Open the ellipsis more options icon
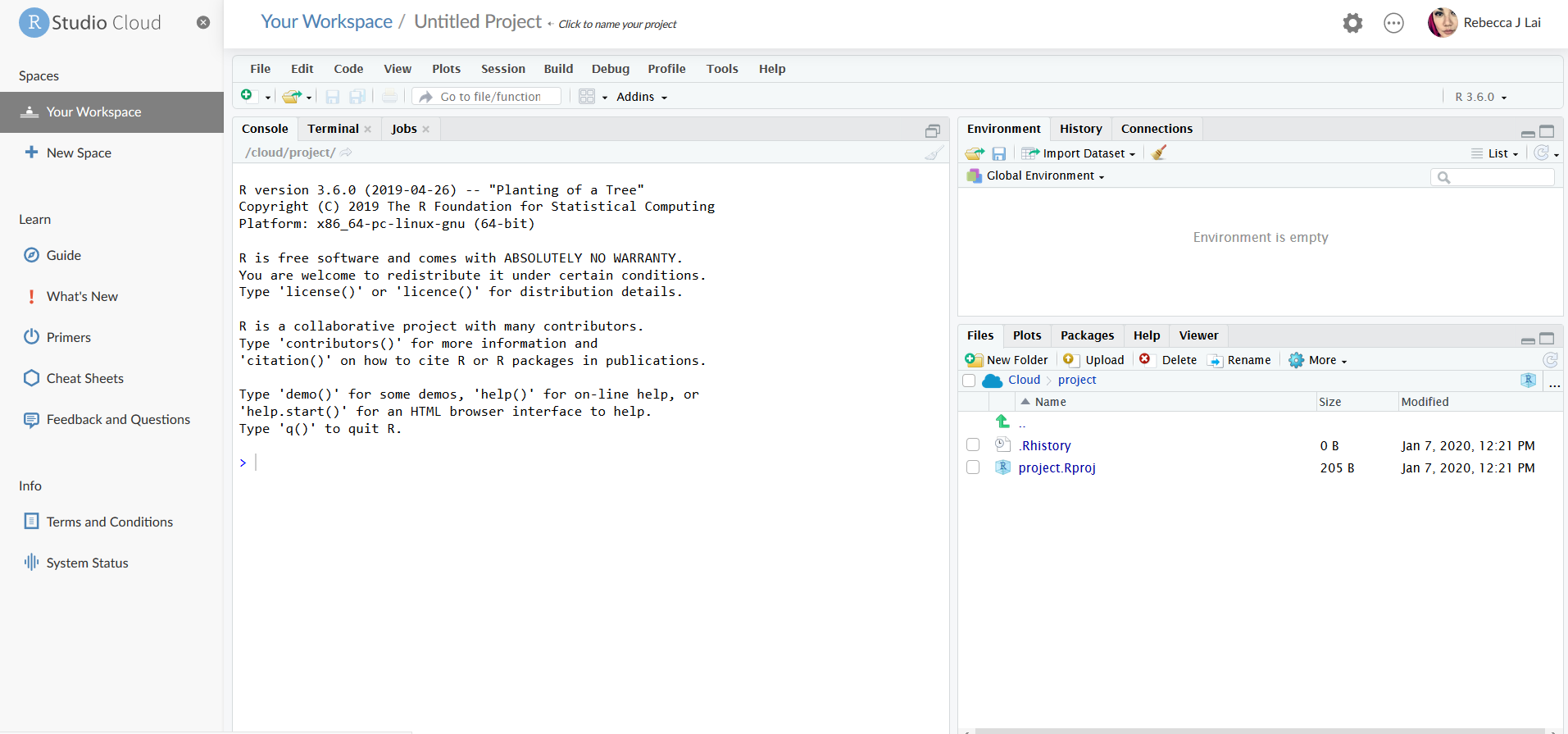Screen dimensions: 1568x734 pos(1393,23)
